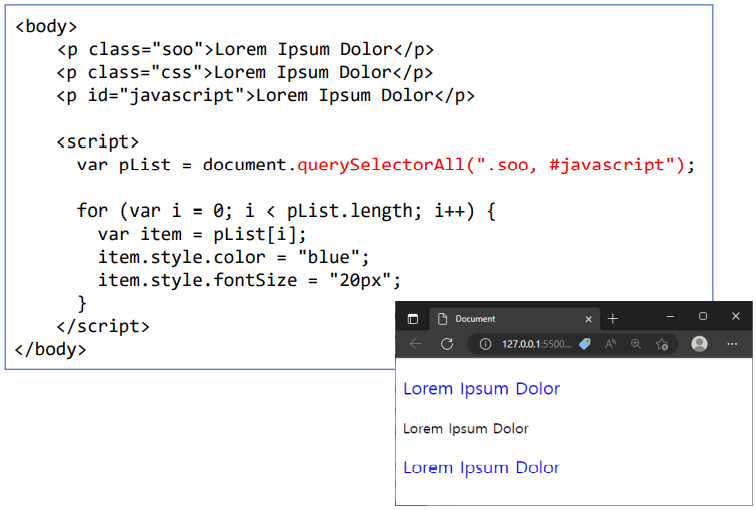Click the last blue Lorem Ipsum Dolor paragraph
This screenshot has width=756, height=510.
click(x=481, y=468)
